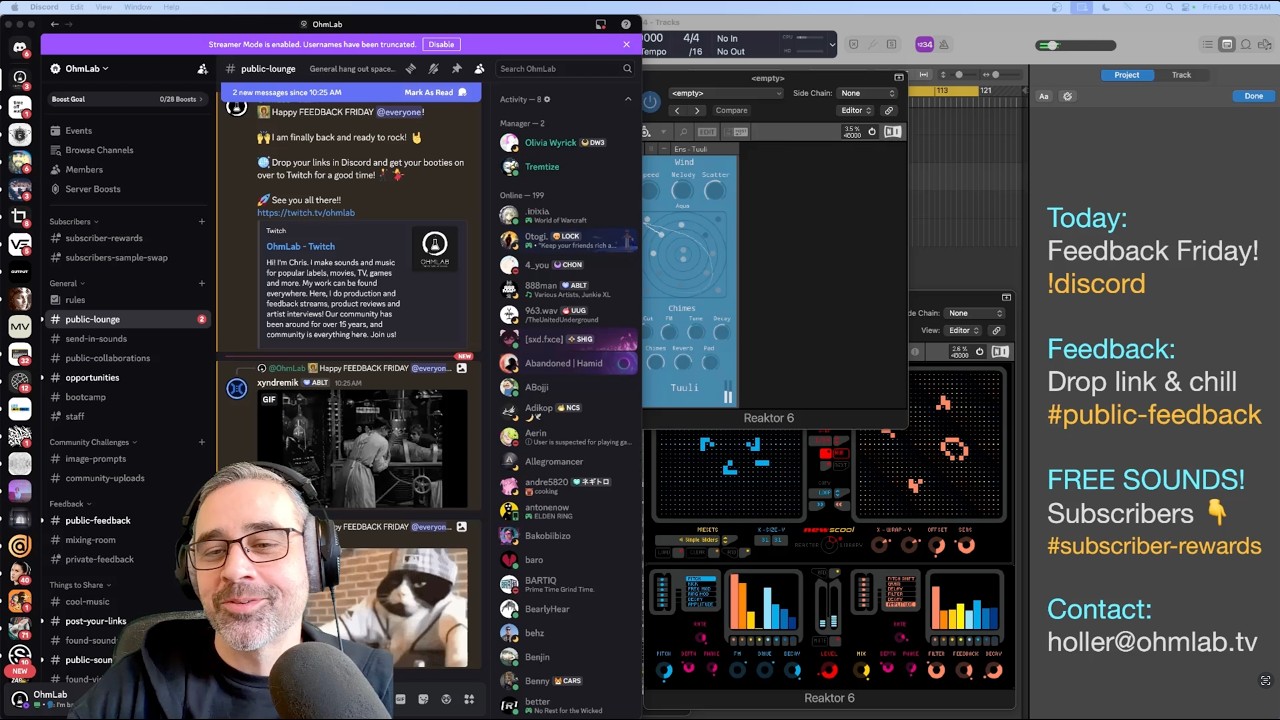Open the empty preset dropdown in Reaktor
This screenshot has width=1280, height=720.
pos(725,93)
